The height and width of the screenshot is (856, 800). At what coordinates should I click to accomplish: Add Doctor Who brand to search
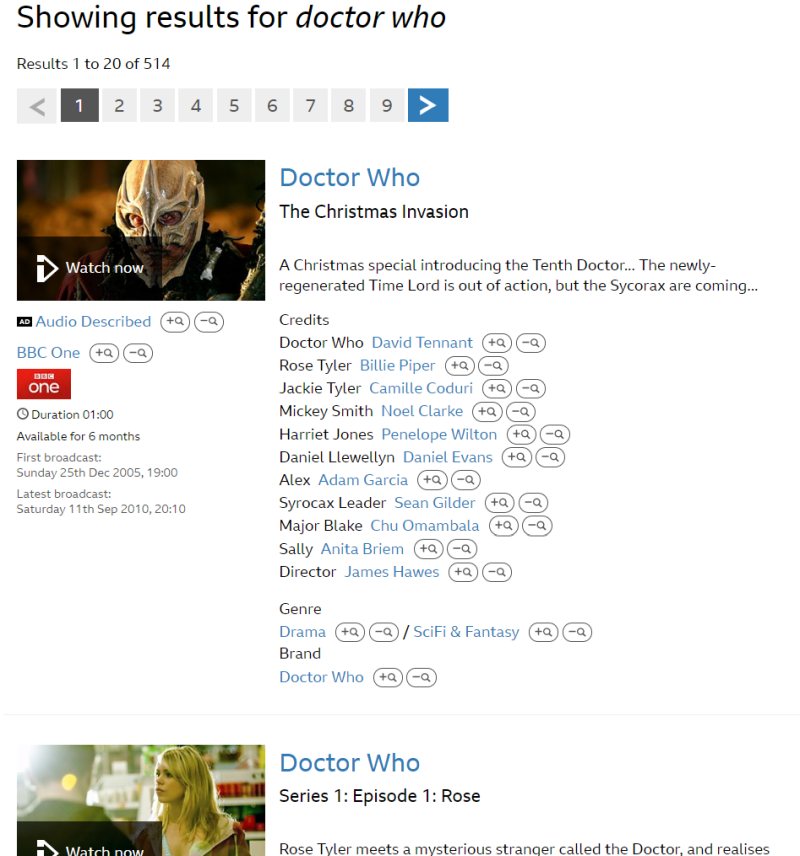(x=388, y=677)
